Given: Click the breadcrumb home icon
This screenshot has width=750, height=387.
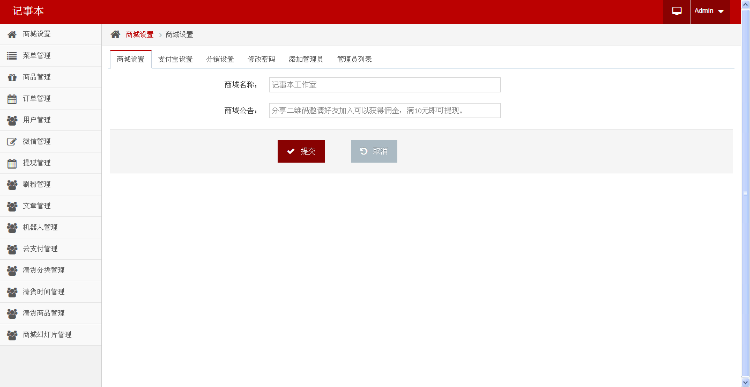Looking at the screenshot, I should [115, 34].
